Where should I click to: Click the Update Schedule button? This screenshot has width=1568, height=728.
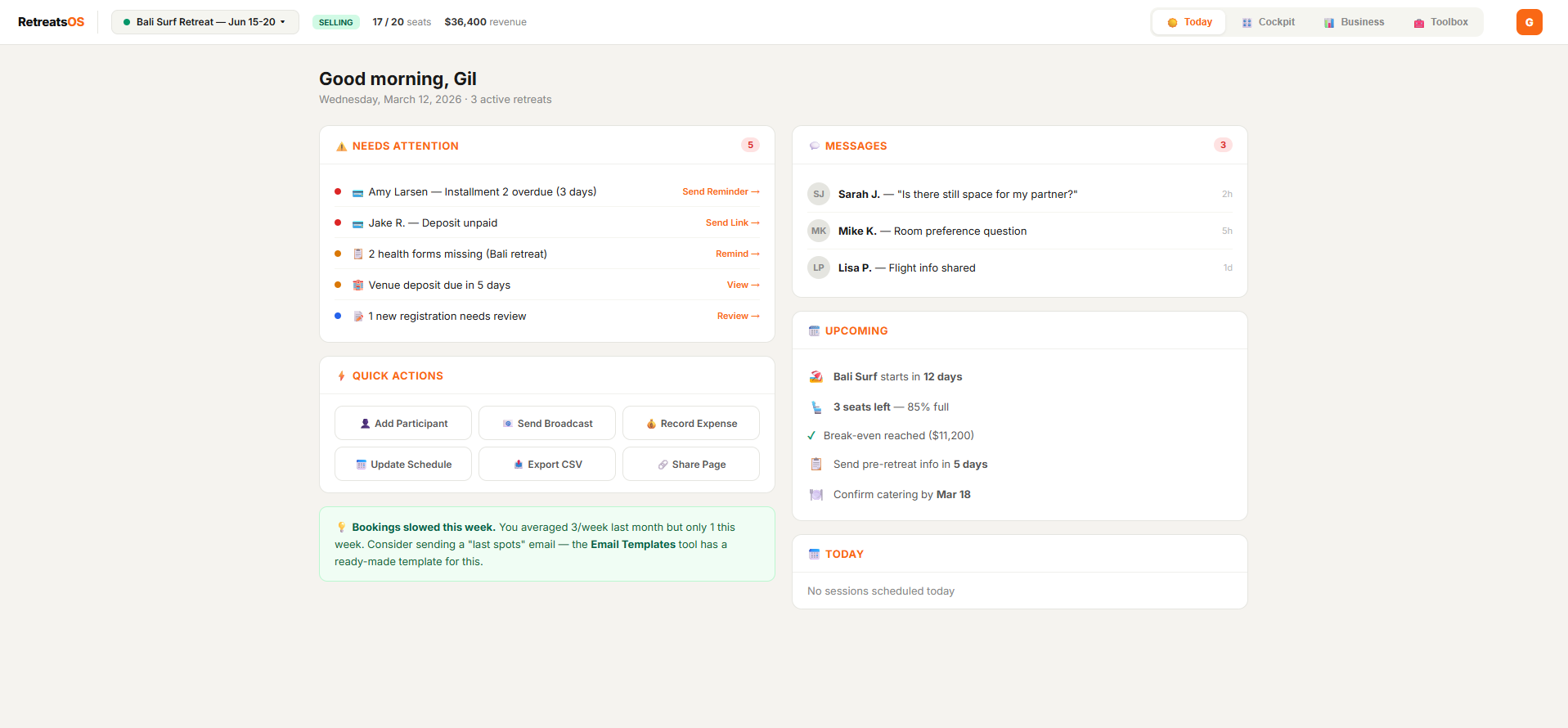pyautogui.click(x=403, y=465)
